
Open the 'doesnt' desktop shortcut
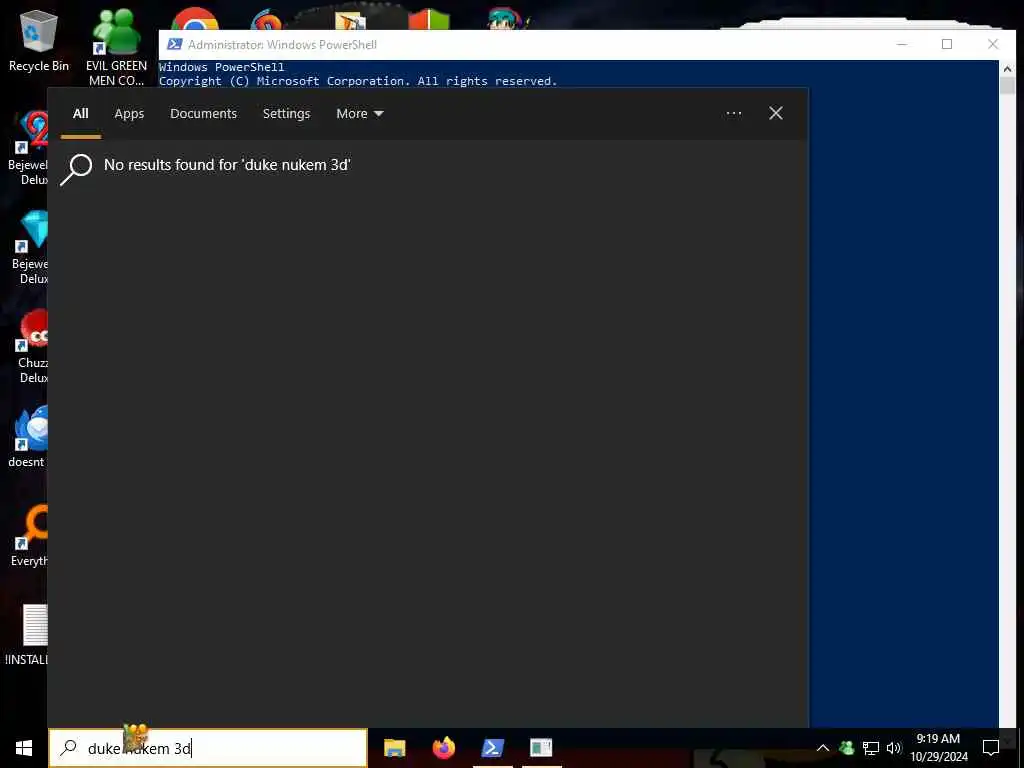click(x=27, y=437)
